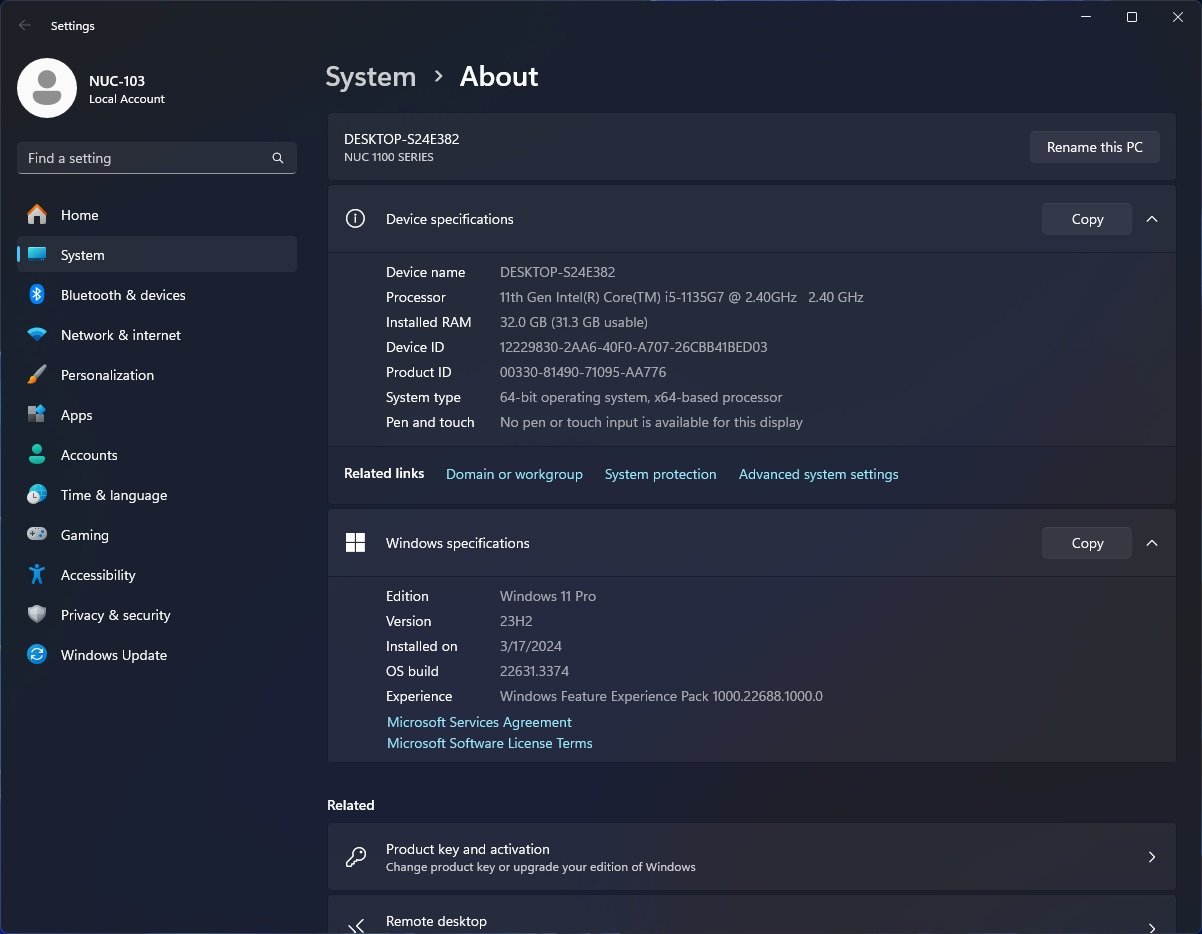Open the Remote desktop row arrow

click(x=1152, y=927)
